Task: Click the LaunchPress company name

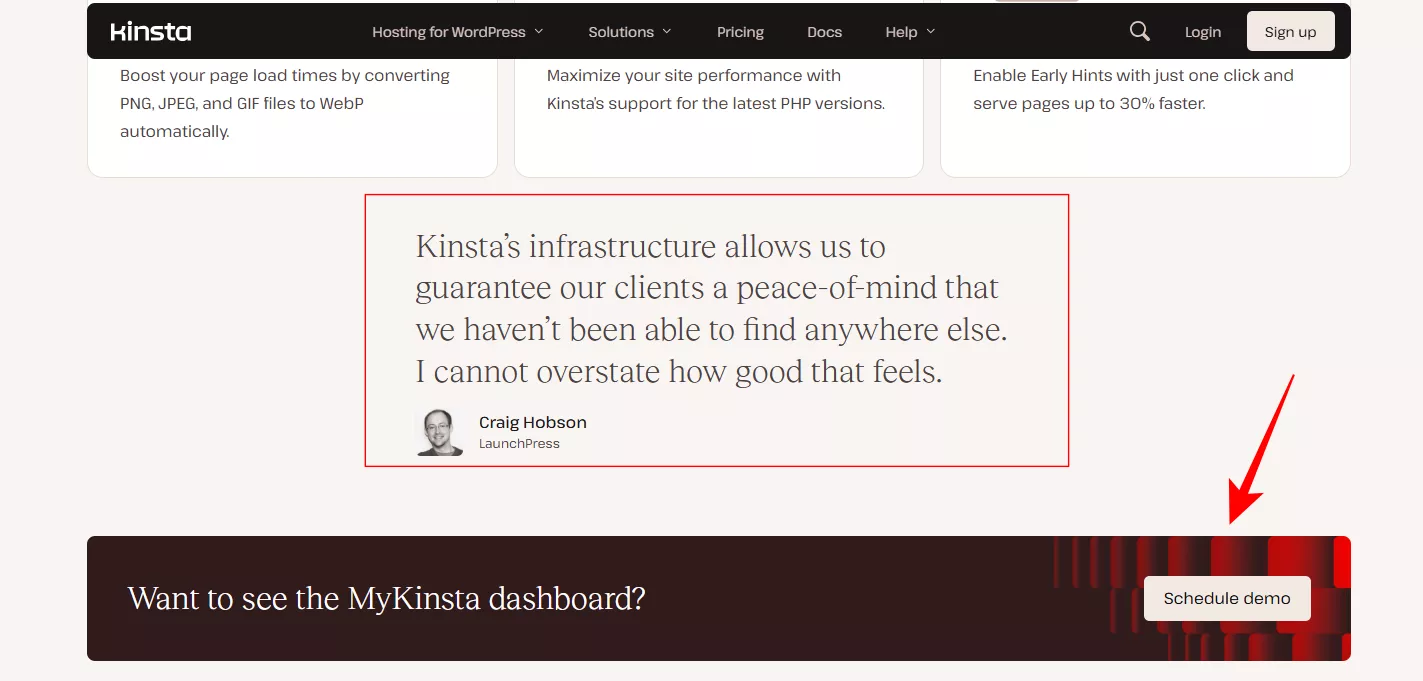Action: (520, 444)
